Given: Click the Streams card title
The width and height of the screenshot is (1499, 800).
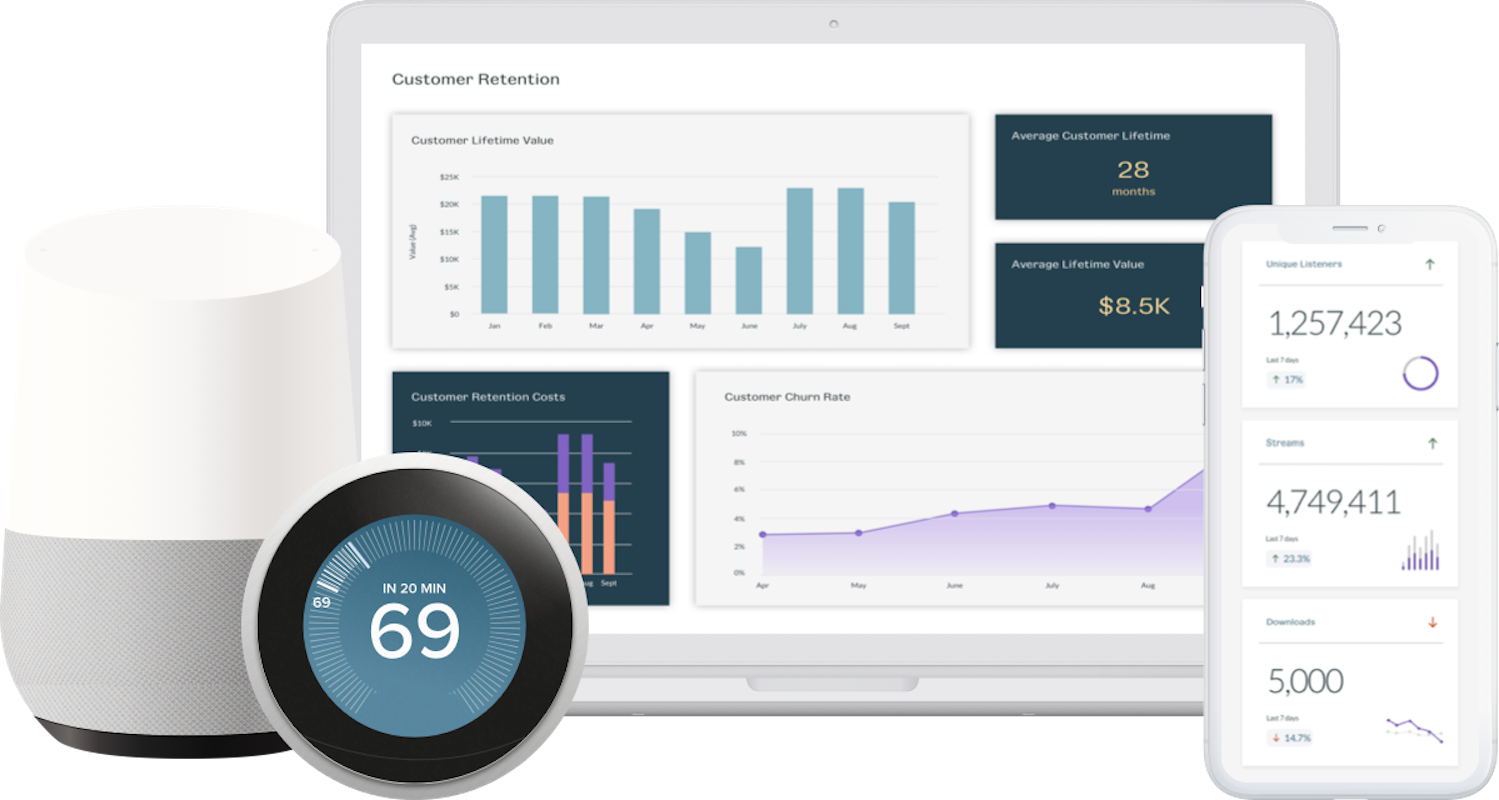Looking at the screenshot, I should (x=1285, y=443).
